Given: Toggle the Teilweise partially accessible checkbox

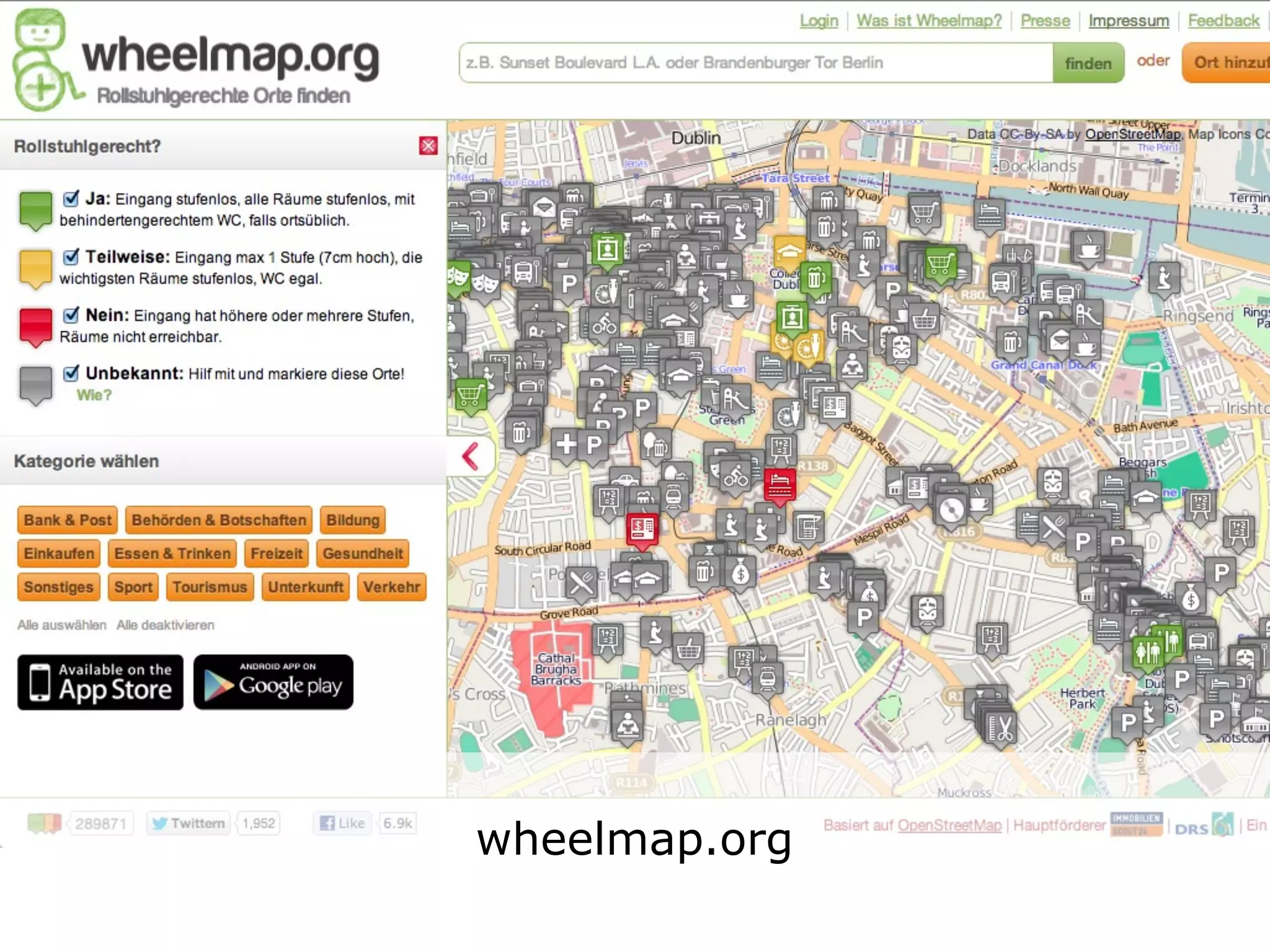Looking at the screenshot, I should (71, 257).
